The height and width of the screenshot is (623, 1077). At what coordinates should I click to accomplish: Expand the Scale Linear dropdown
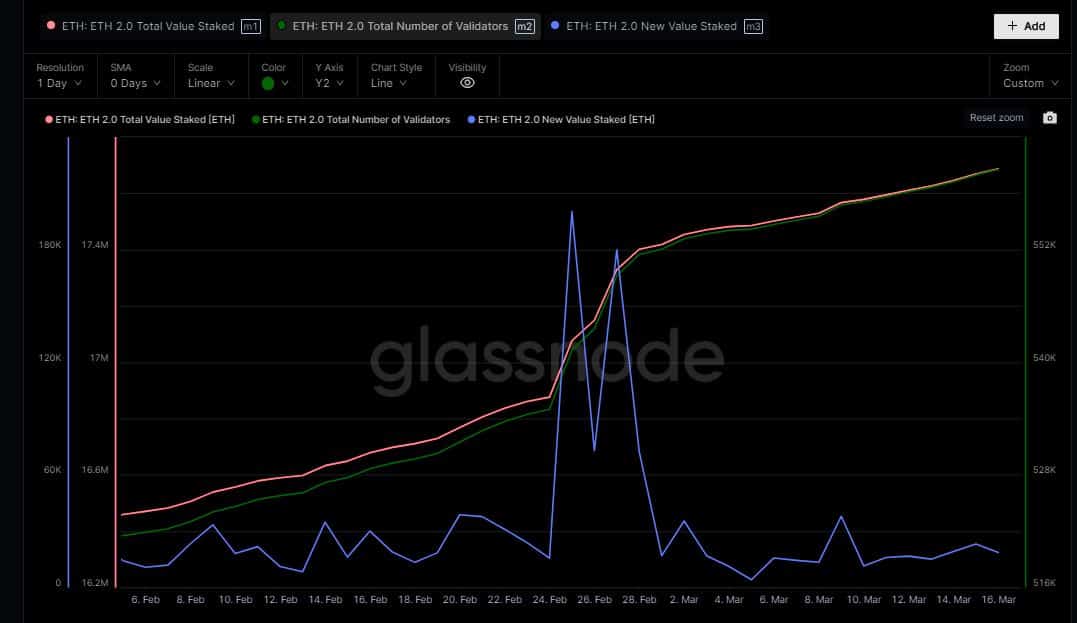[210, 83]
